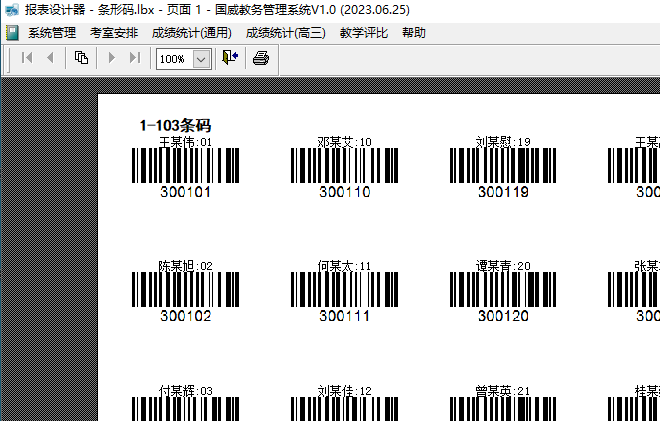660x421 pixels.
Task: Click barcode number 300110
Action: coord(344,192)
